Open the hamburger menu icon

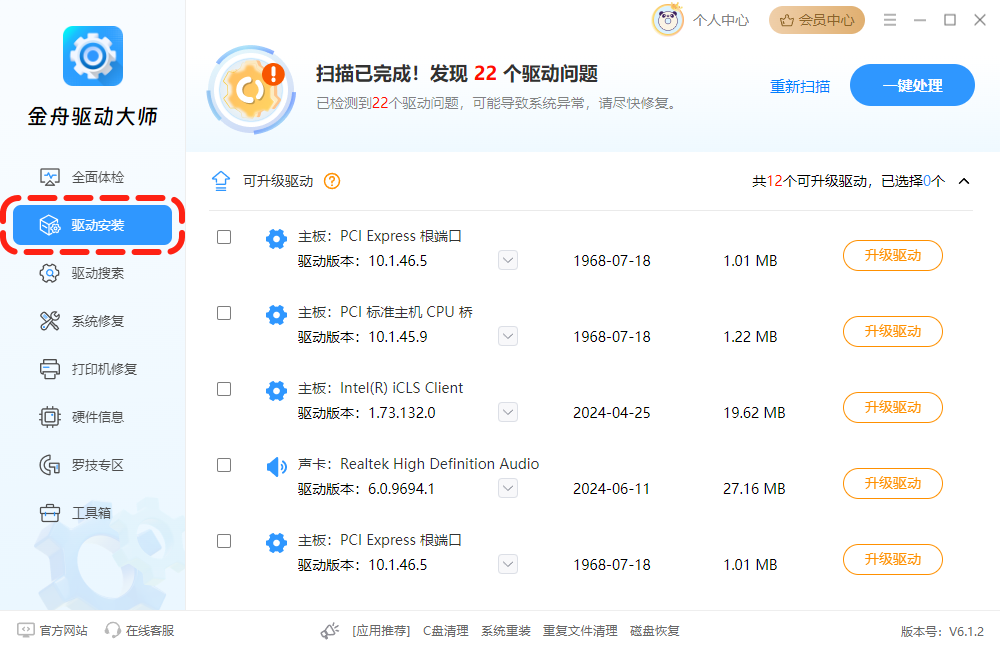point(890,20)
